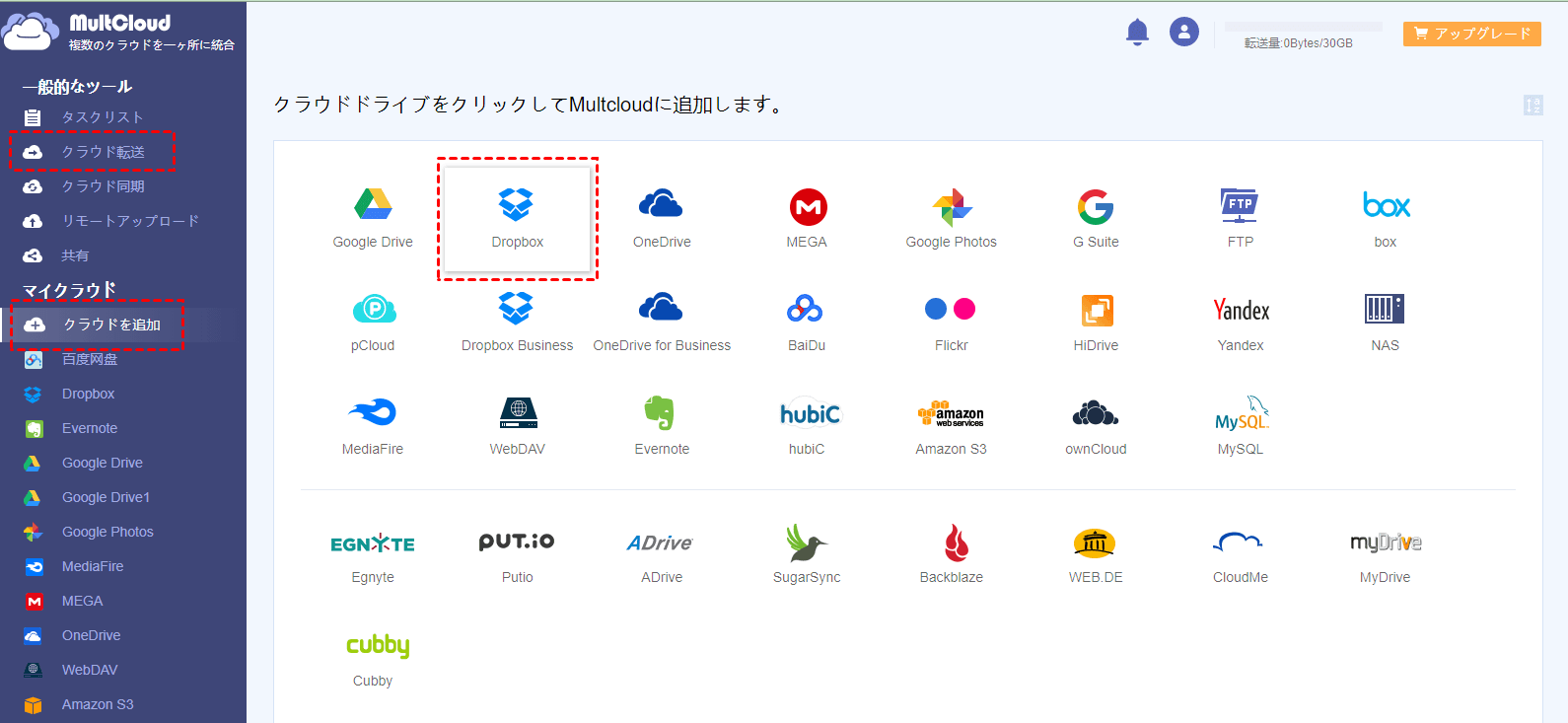Select Amazon S3 in the cloud grid
Viewport: 1568px width, 723px height.
(952, 426)
